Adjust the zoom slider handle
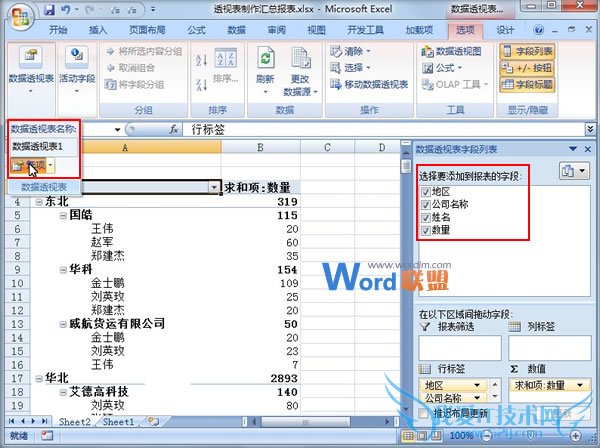The height and width of the screenshot is (448, 600). point(531,435)
